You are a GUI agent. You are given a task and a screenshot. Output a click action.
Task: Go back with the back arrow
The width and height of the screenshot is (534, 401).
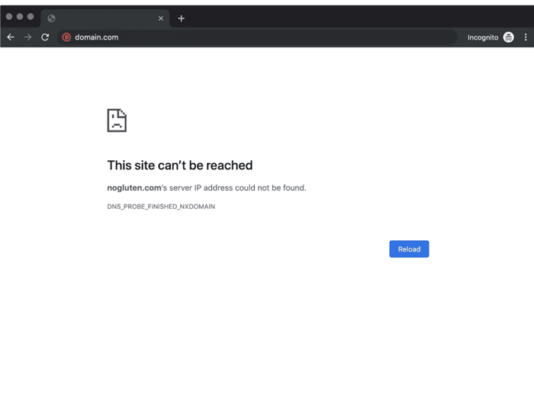11,37
